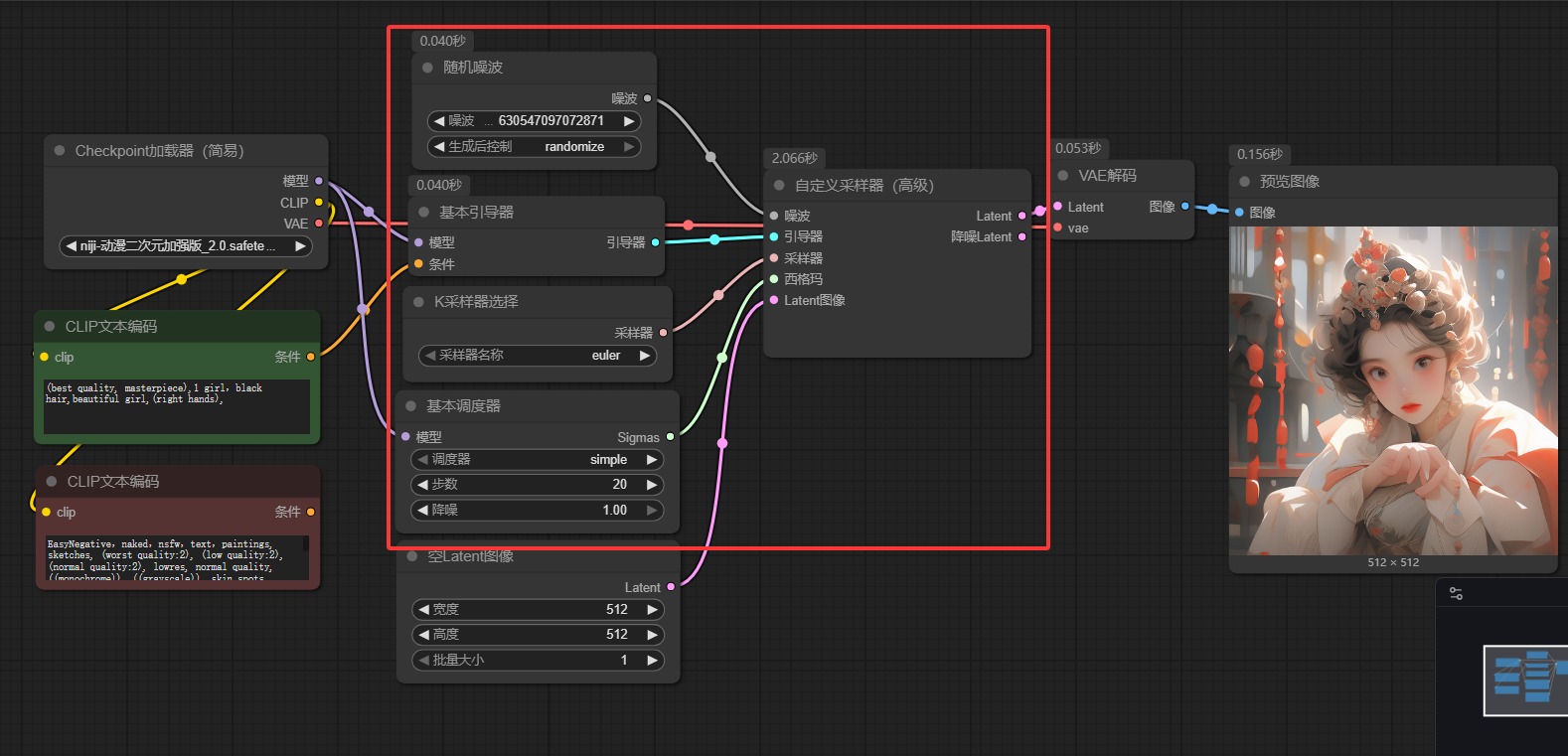Open the 生成后控制 randomize dropdown
The height and width of the screenshot is (756, 1568).
[x=535, y=147]
